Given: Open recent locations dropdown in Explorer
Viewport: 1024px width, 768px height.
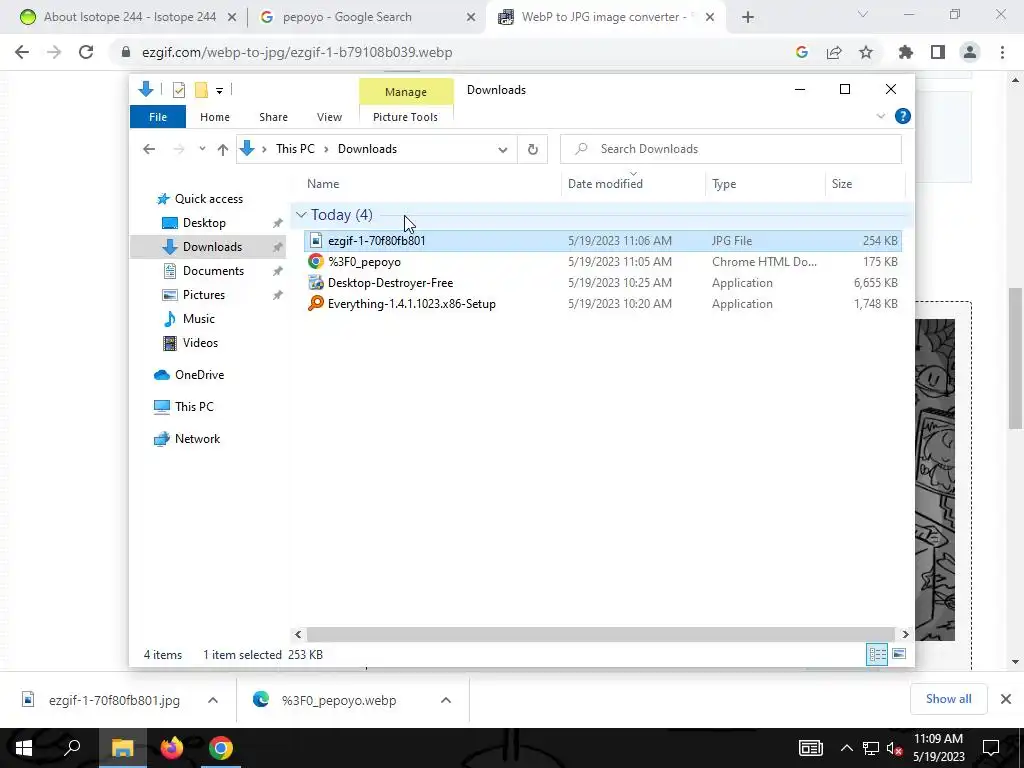Looking at the screenshot, I should coord(202,149).
